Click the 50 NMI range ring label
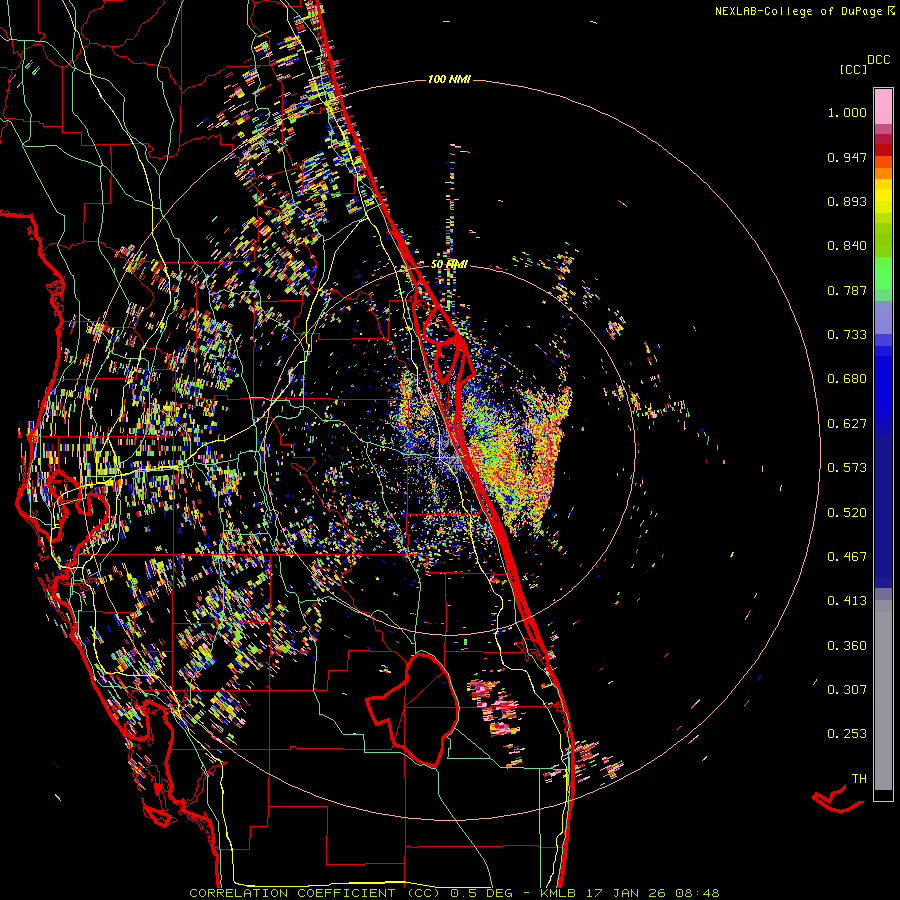 (x=450, y=264)
